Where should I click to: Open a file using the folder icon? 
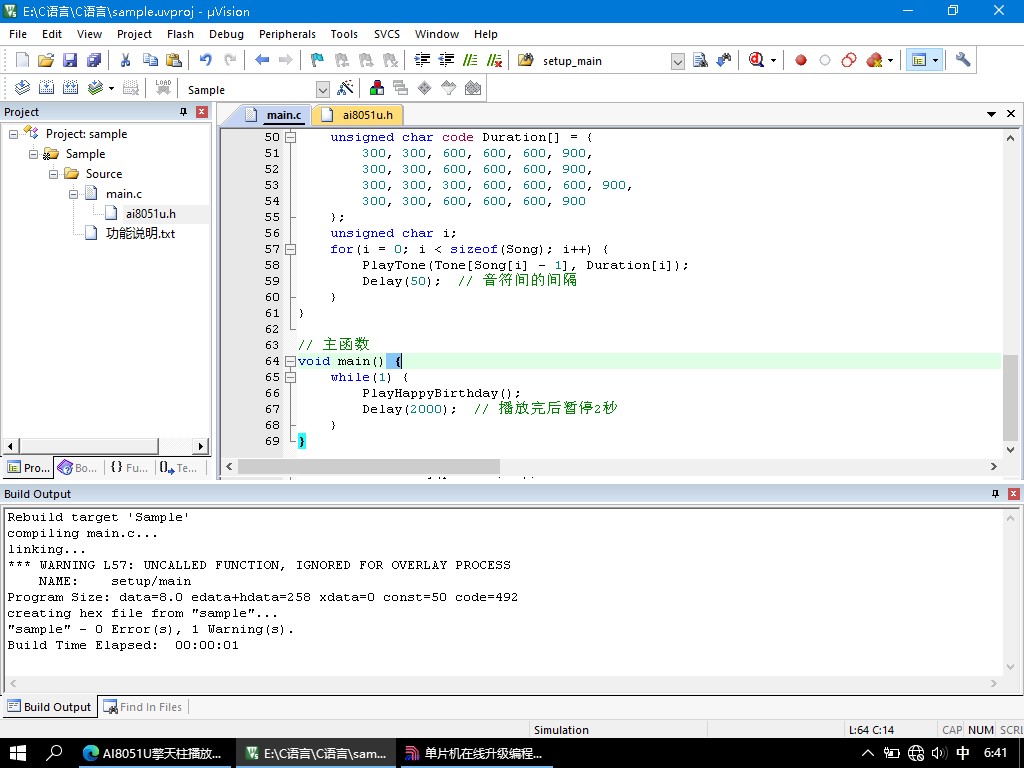(46, 60)
